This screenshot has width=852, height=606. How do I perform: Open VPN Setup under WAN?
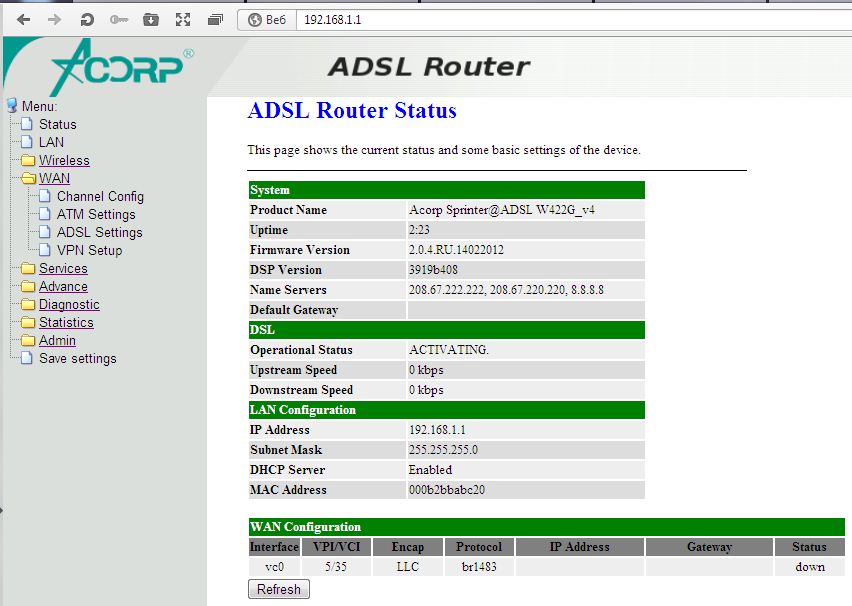point(90,250)
